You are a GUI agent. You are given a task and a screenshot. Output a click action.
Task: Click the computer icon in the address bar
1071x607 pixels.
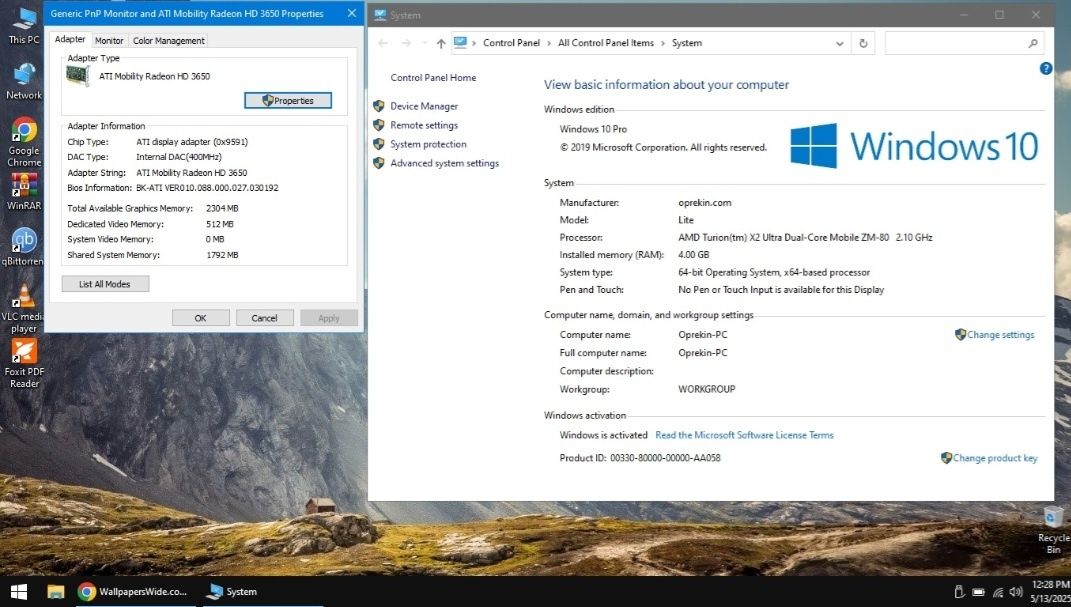[460, 42]
